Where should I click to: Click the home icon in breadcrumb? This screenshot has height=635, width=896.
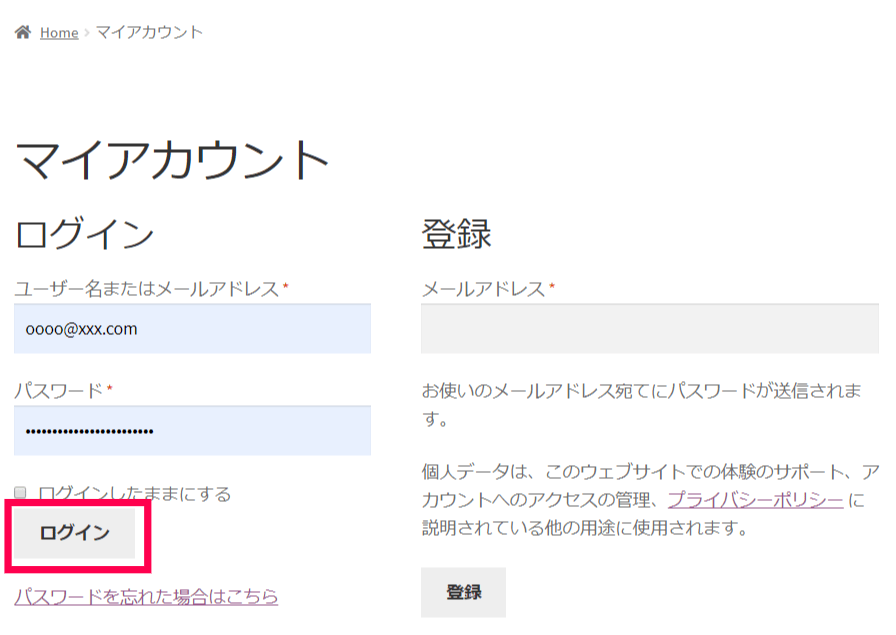click(x=23, y=32)
